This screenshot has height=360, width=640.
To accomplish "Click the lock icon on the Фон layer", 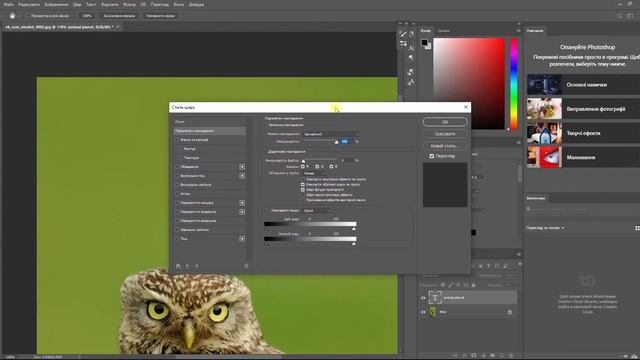I will pyautogui.click(x=510, y=312).
